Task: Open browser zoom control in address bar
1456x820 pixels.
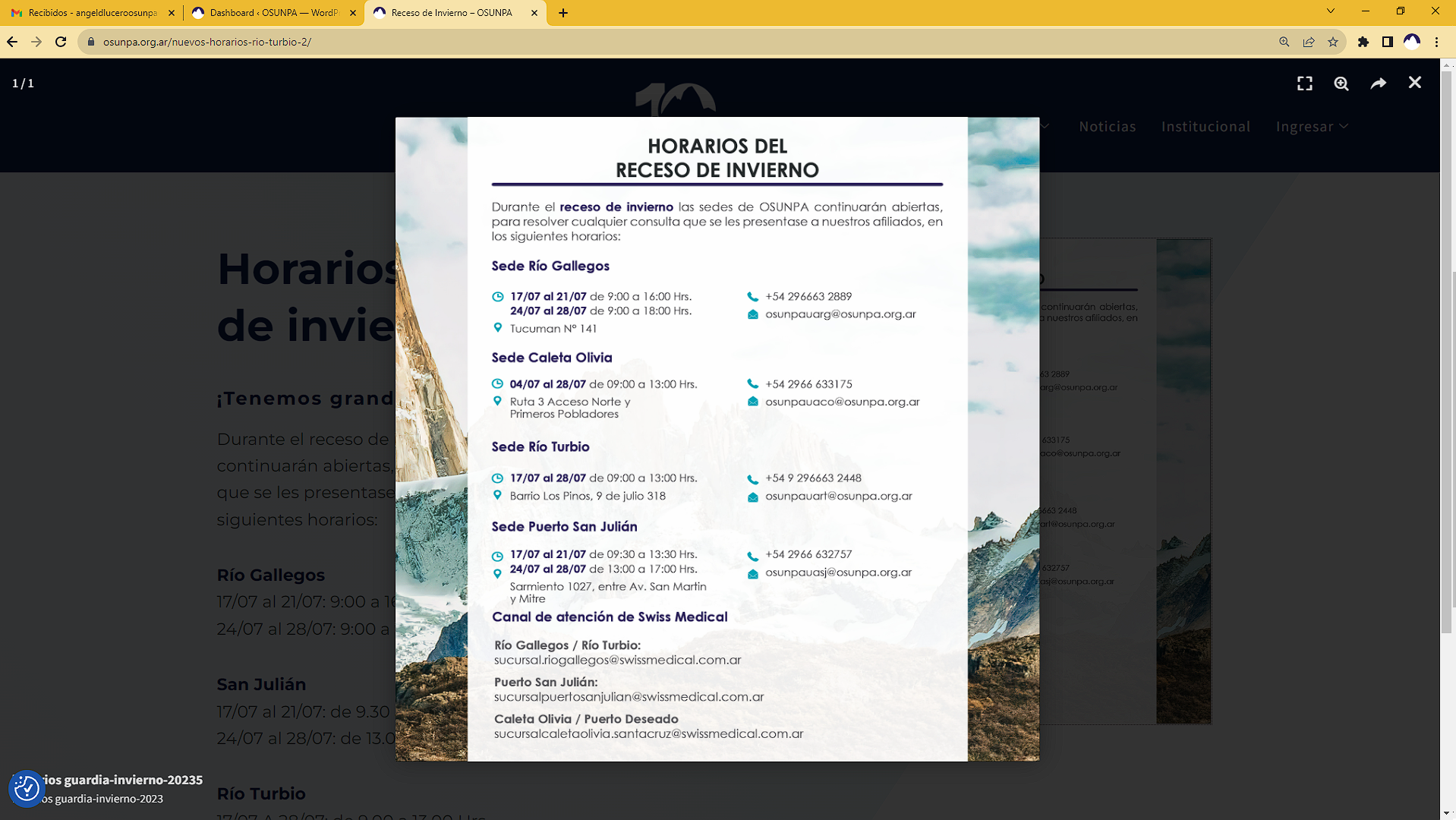Action: point(1284,42)
